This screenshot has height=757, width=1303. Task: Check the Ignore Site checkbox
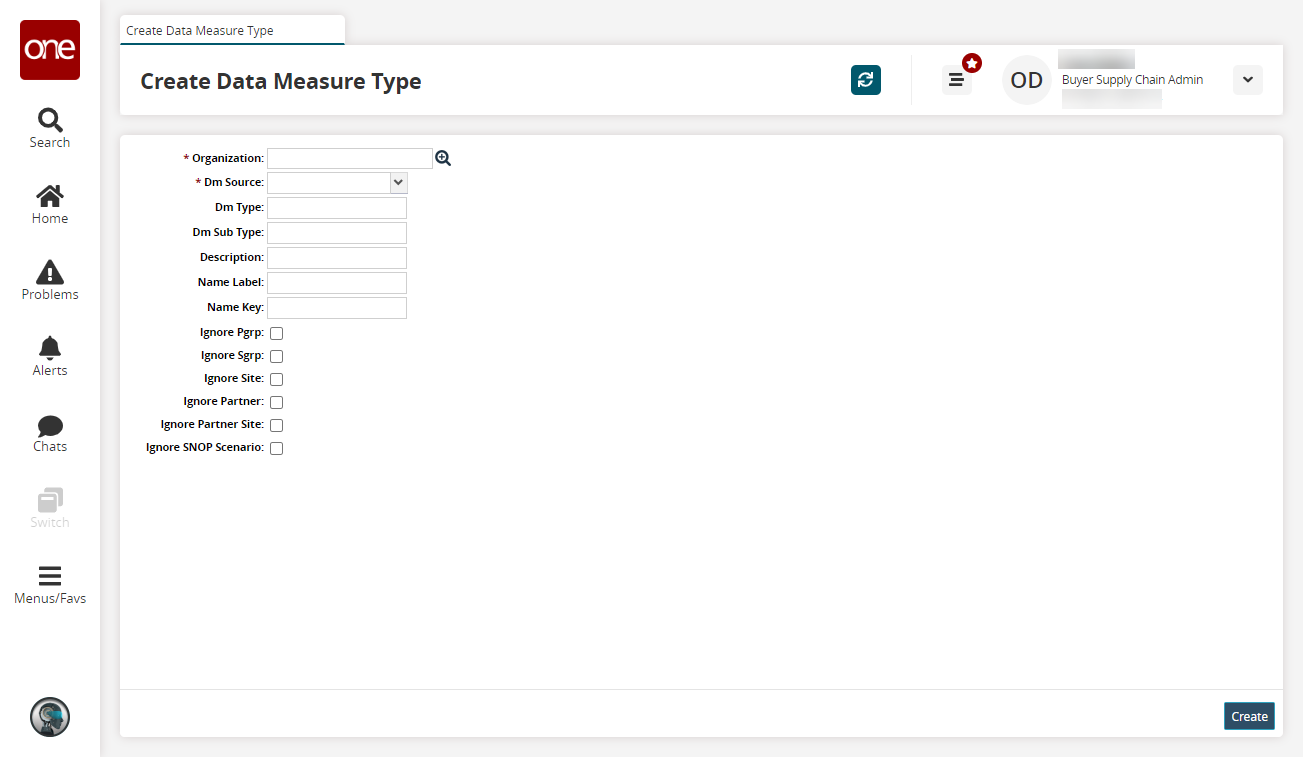click(277, 379)
